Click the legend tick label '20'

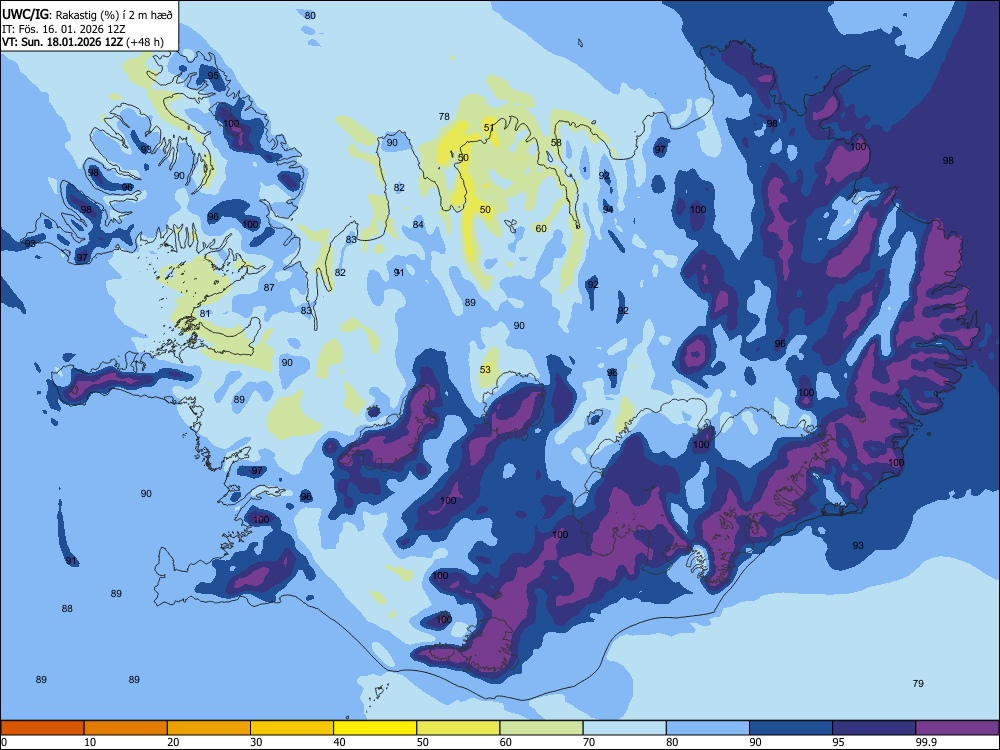tap(173, 742)
